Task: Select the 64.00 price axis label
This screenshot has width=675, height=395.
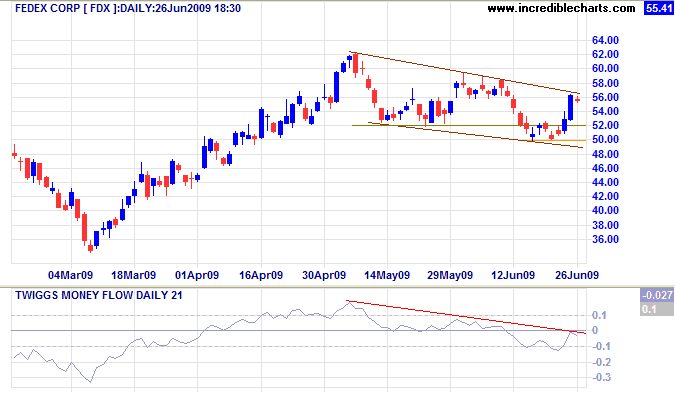Action: click(605, 40)
